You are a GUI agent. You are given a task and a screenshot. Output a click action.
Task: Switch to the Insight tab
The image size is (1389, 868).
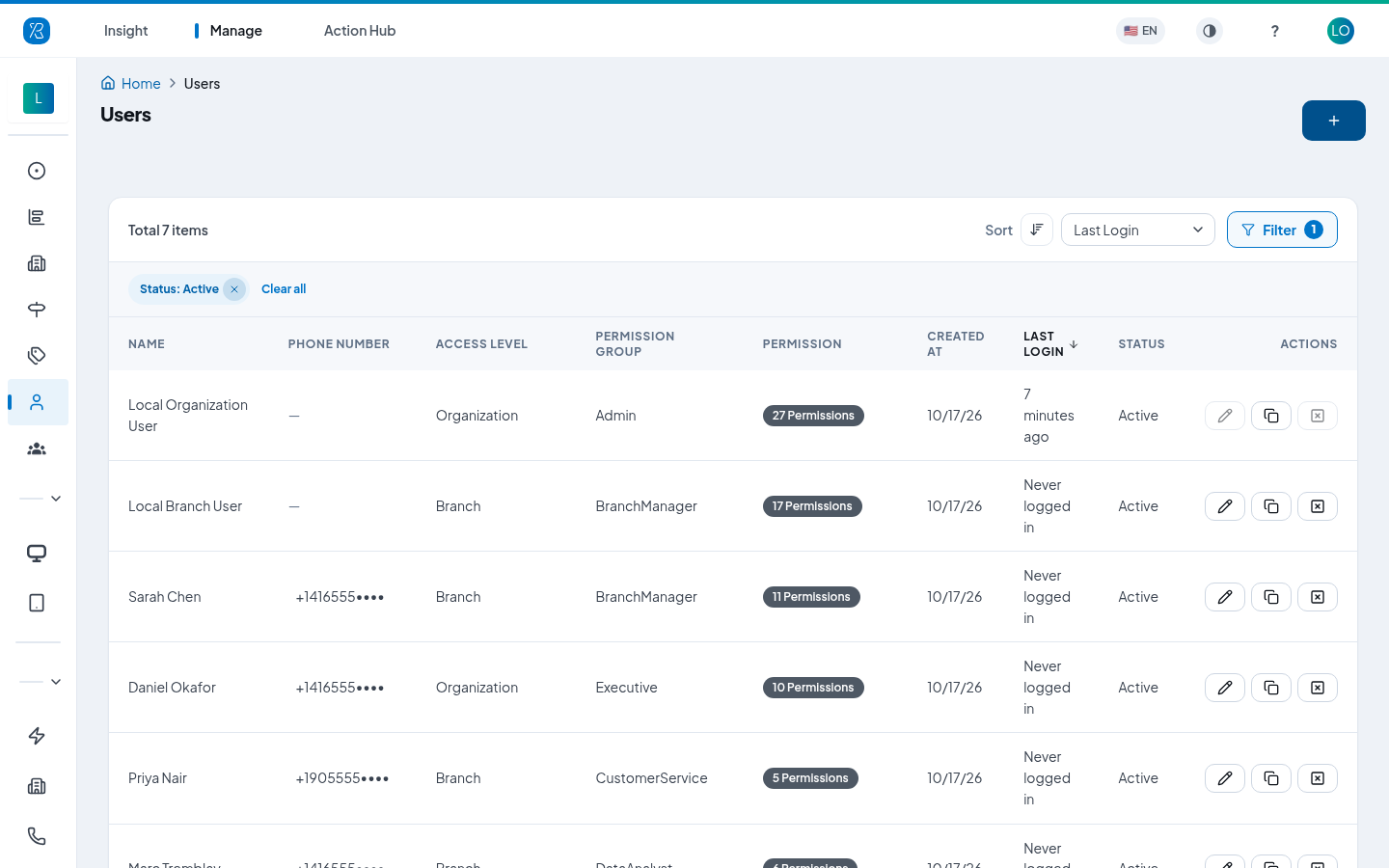point(126,31)
